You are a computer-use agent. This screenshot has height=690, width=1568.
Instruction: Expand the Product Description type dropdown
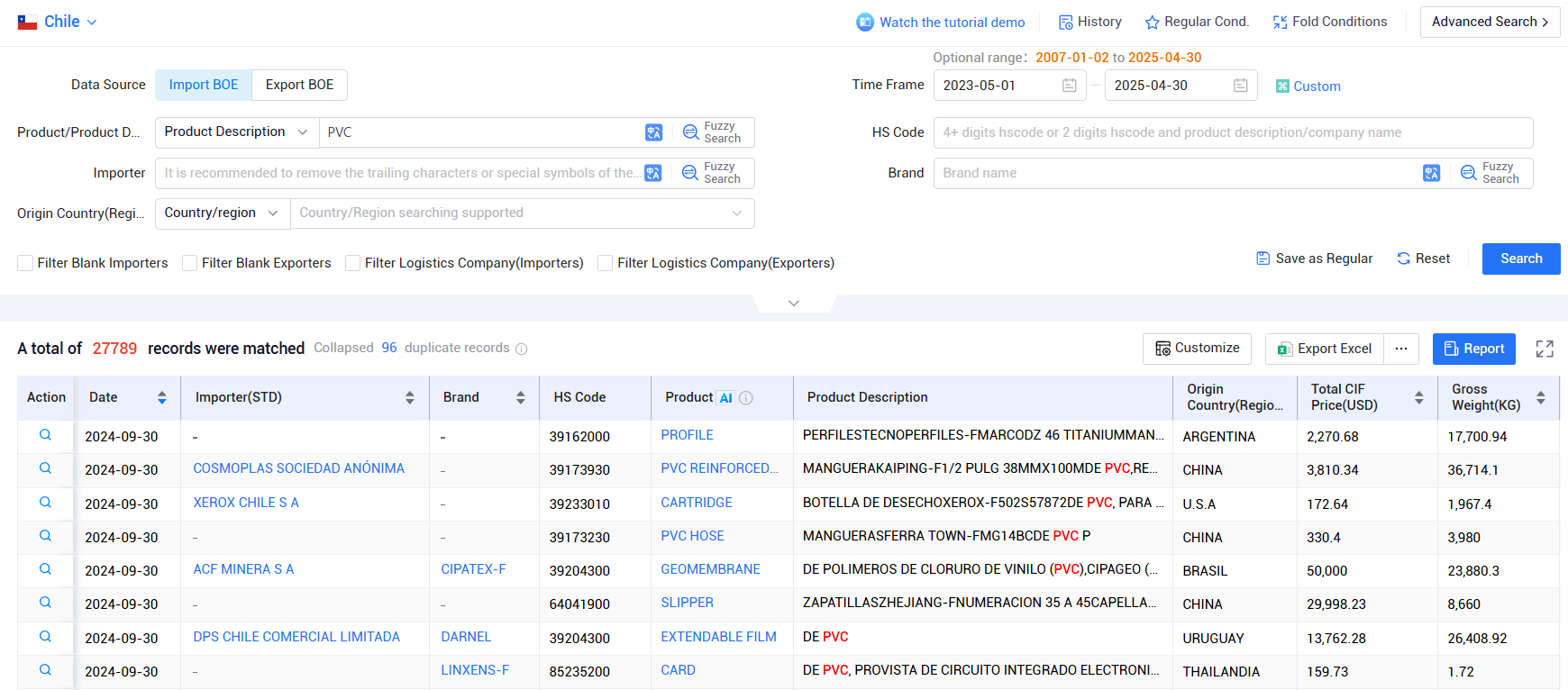click(237, 132)
